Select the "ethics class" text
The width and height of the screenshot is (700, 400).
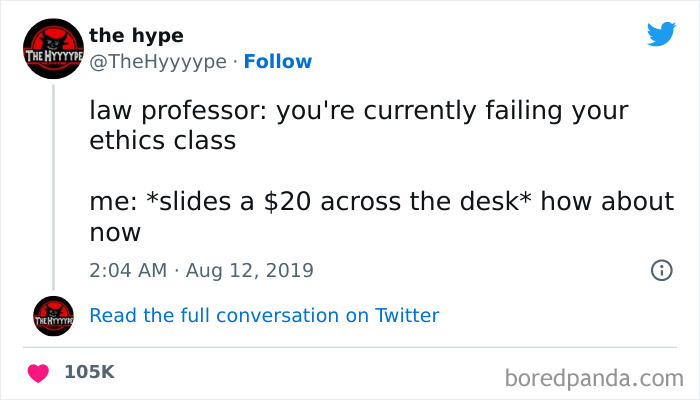coord(162,139)
